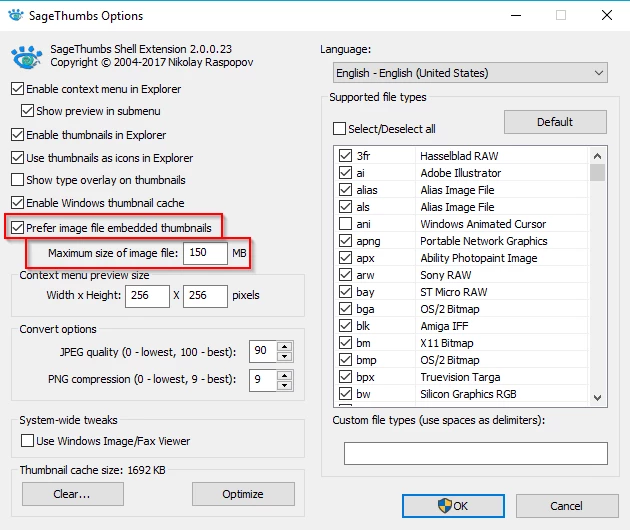This screenshot has width=630, height=530.
Task: Decrease PNG compression with down arrow
Action: 285,385
